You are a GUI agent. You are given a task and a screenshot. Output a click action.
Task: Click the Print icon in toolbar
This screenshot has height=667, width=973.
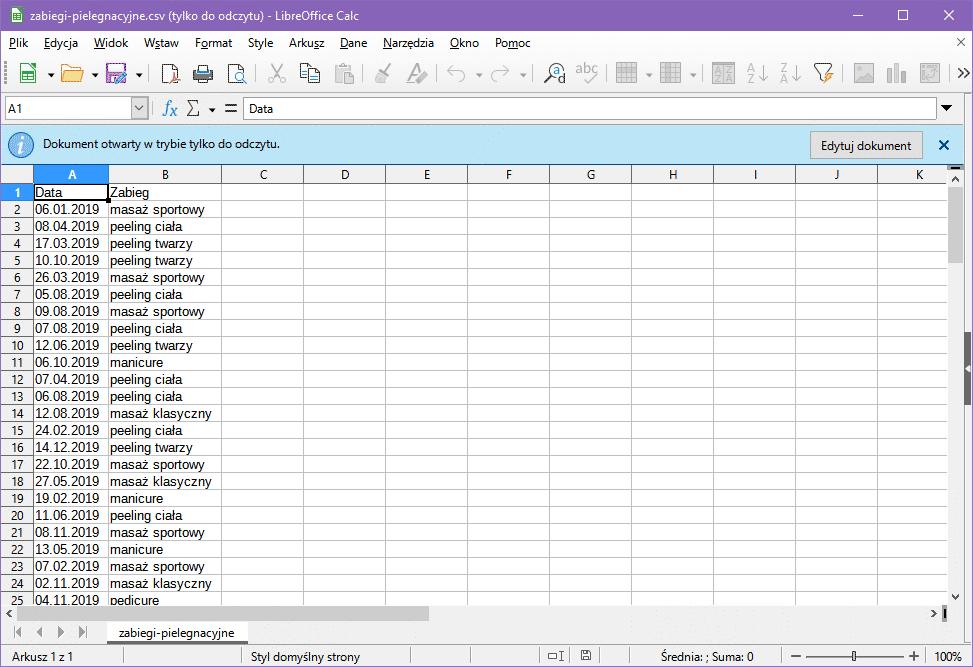click(203, 73)
